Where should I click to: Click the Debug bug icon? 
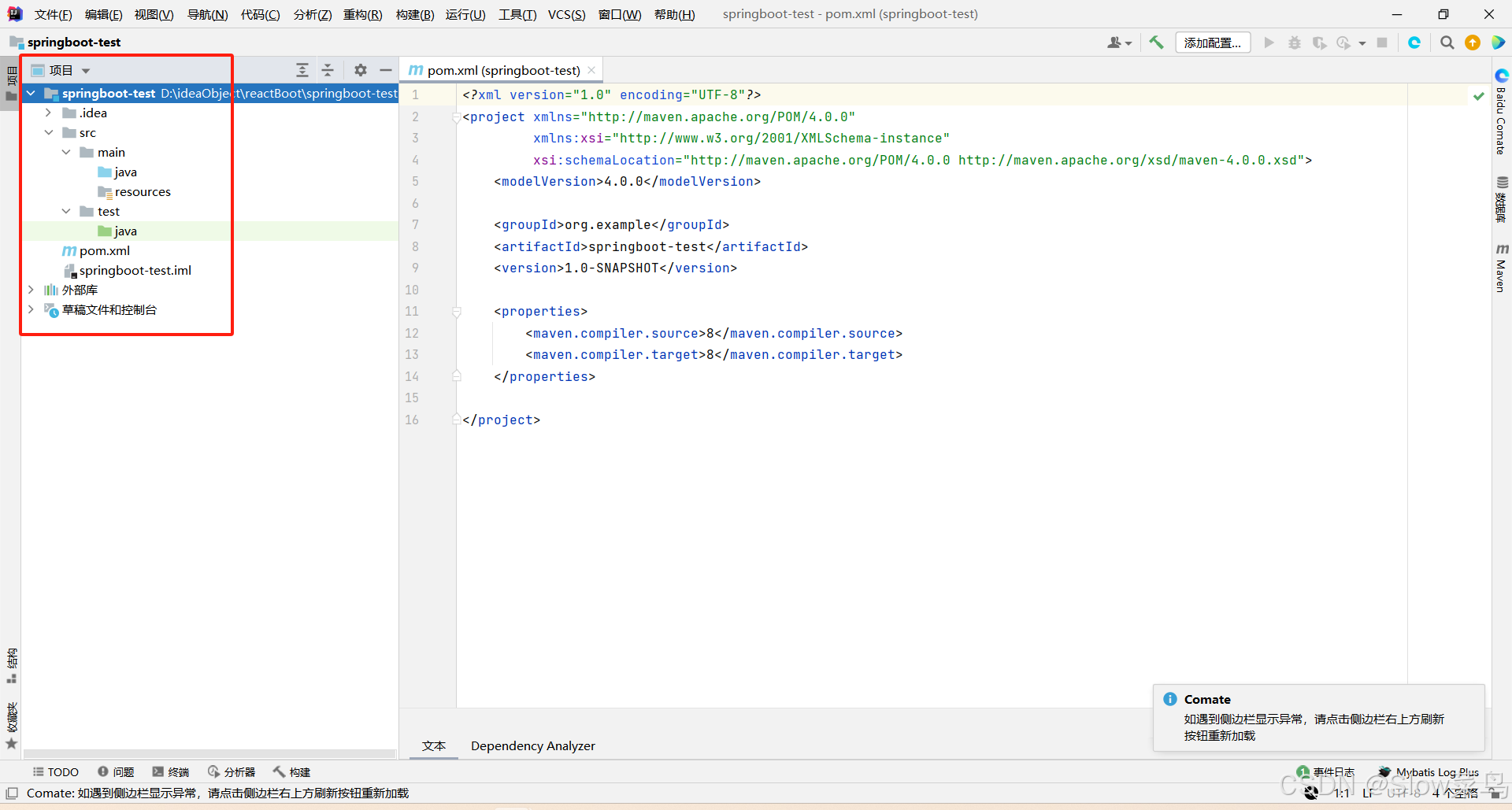pyautogui.click(x=1294, y=43)
